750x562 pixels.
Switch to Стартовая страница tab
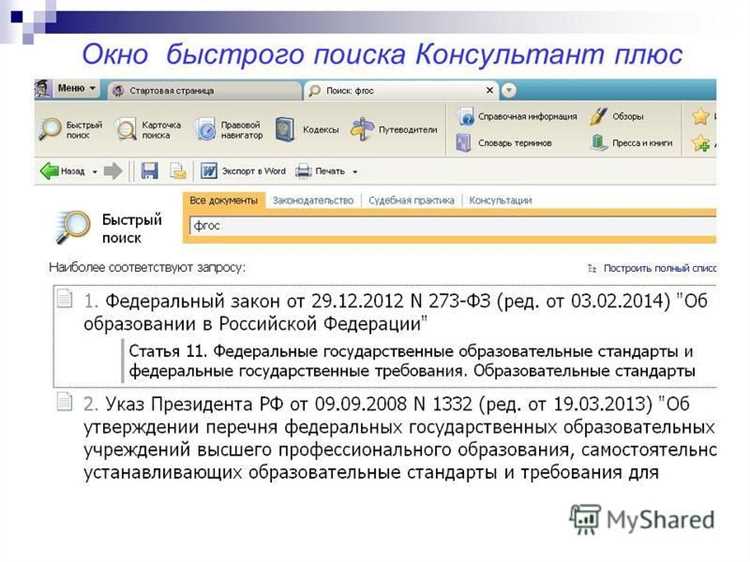205,90
